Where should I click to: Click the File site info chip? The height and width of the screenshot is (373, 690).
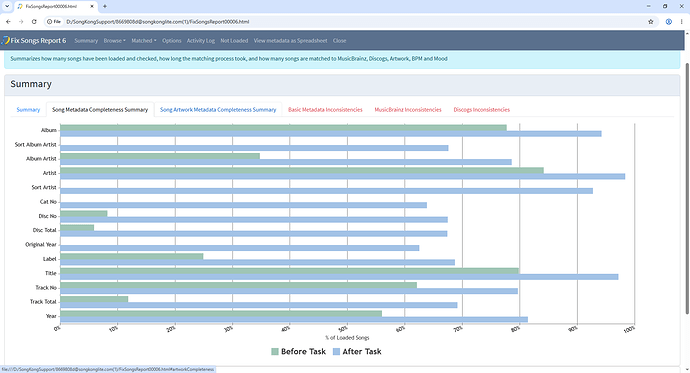pyautogui.click(x=55, y=22)
